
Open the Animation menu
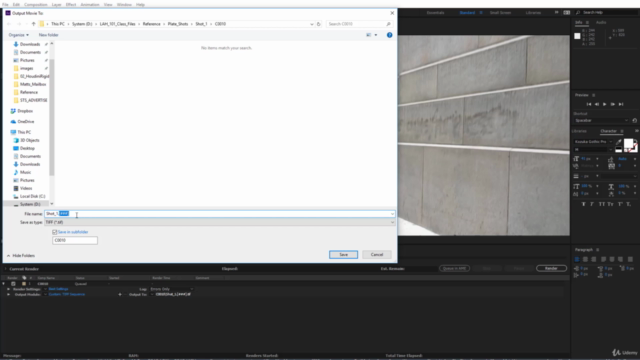point(90,4)
